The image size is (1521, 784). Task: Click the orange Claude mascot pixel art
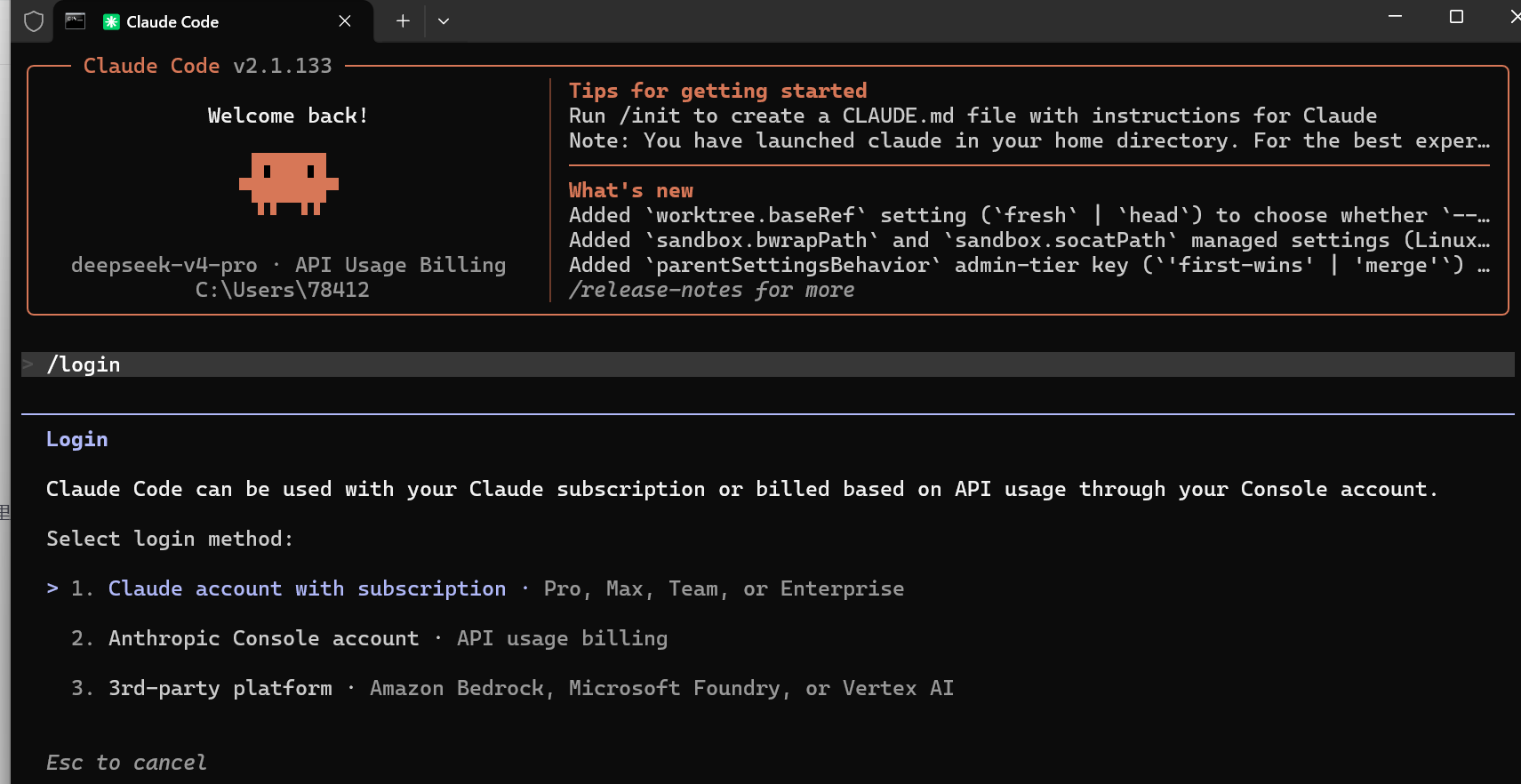tap(289, 184)
